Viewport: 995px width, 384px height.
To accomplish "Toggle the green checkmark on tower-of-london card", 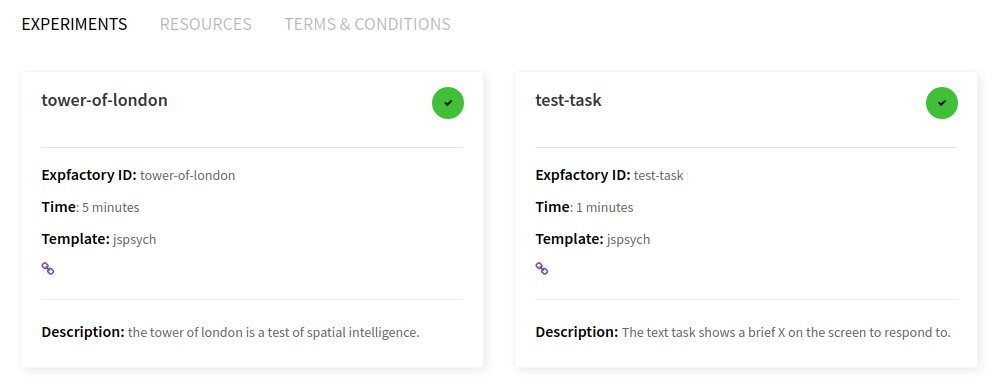I will (x=448, y=103).
